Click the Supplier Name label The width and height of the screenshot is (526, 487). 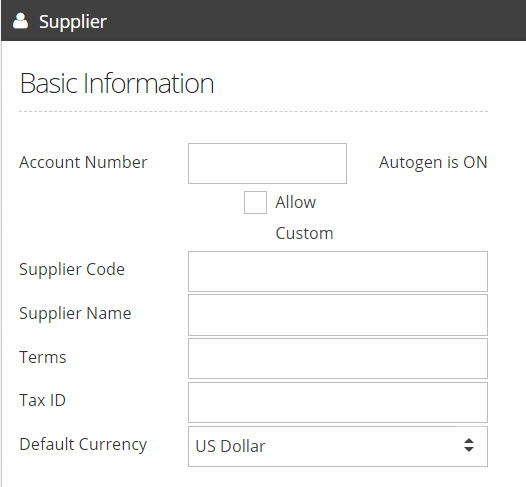click(x=75, y=313)
